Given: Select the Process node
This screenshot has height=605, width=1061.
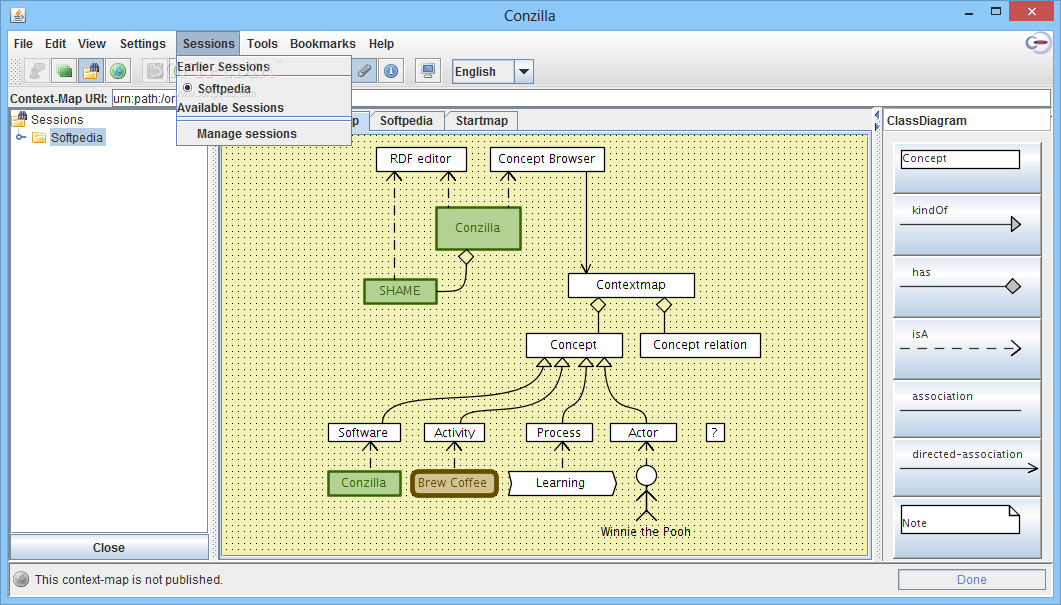Looking at the screenshot, I should pos(559,432).
